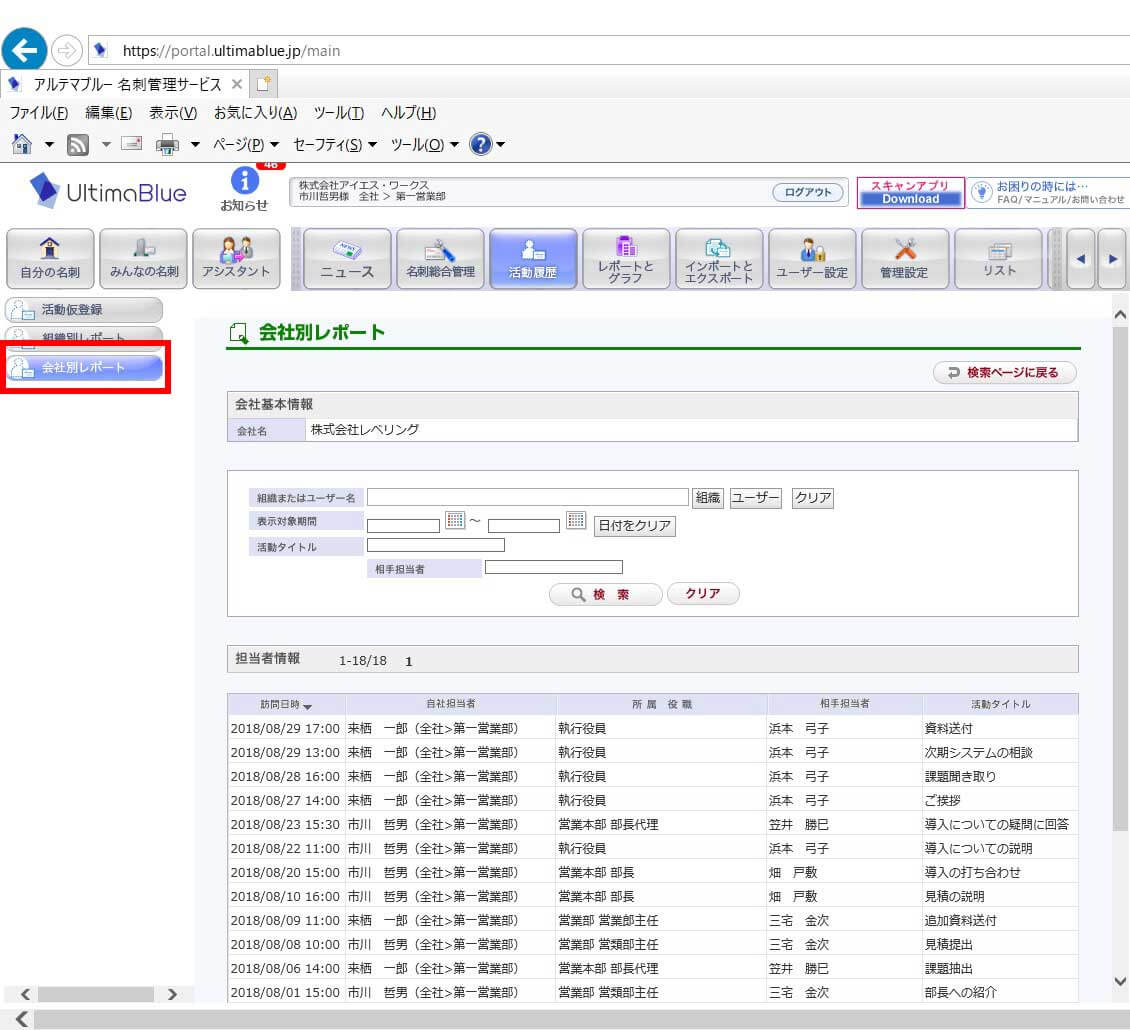Click the end date input field
Image resolution: width=1130 pixels, height=1030 pixels.
524,526
